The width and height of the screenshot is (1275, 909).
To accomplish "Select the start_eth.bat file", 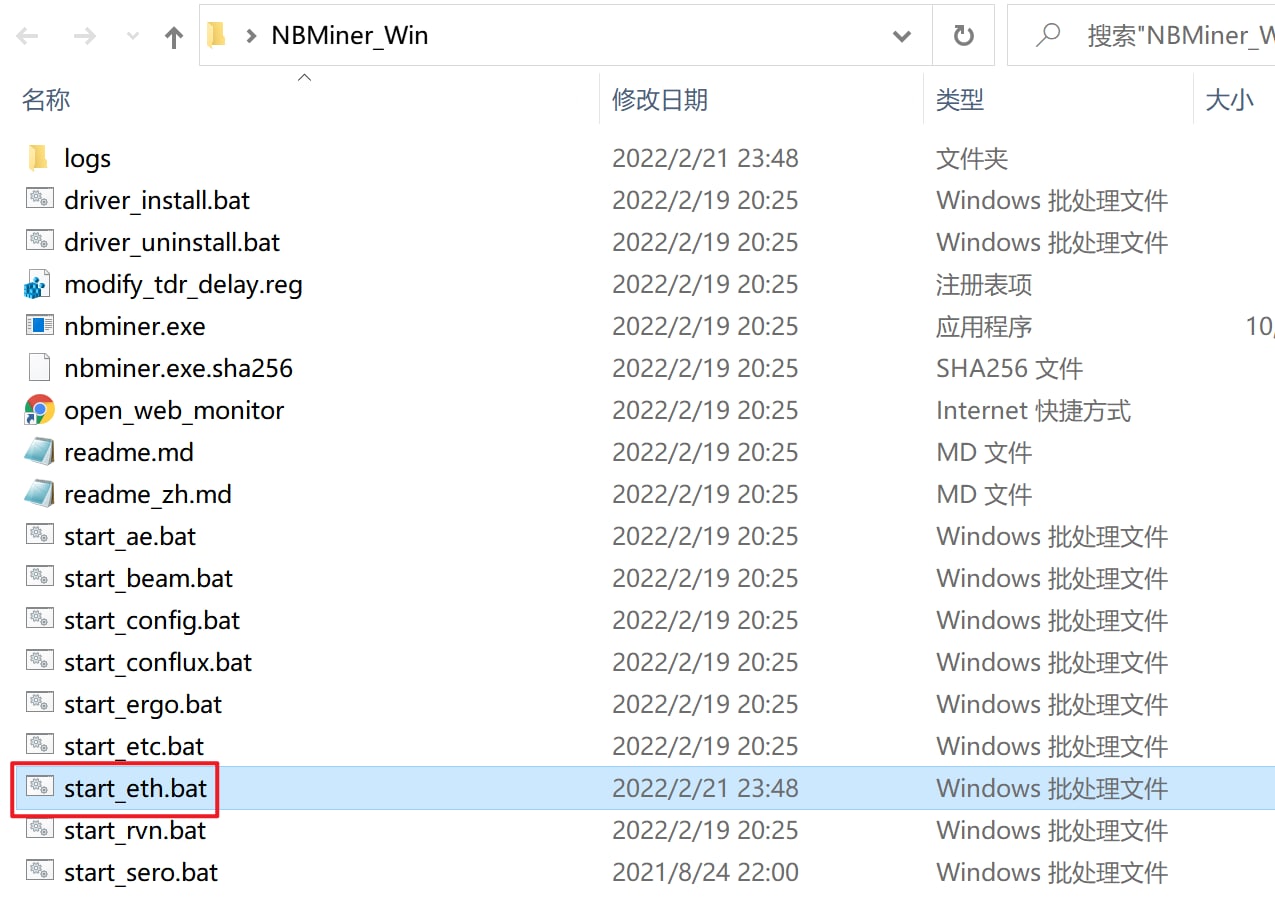I will coord(135,789).
